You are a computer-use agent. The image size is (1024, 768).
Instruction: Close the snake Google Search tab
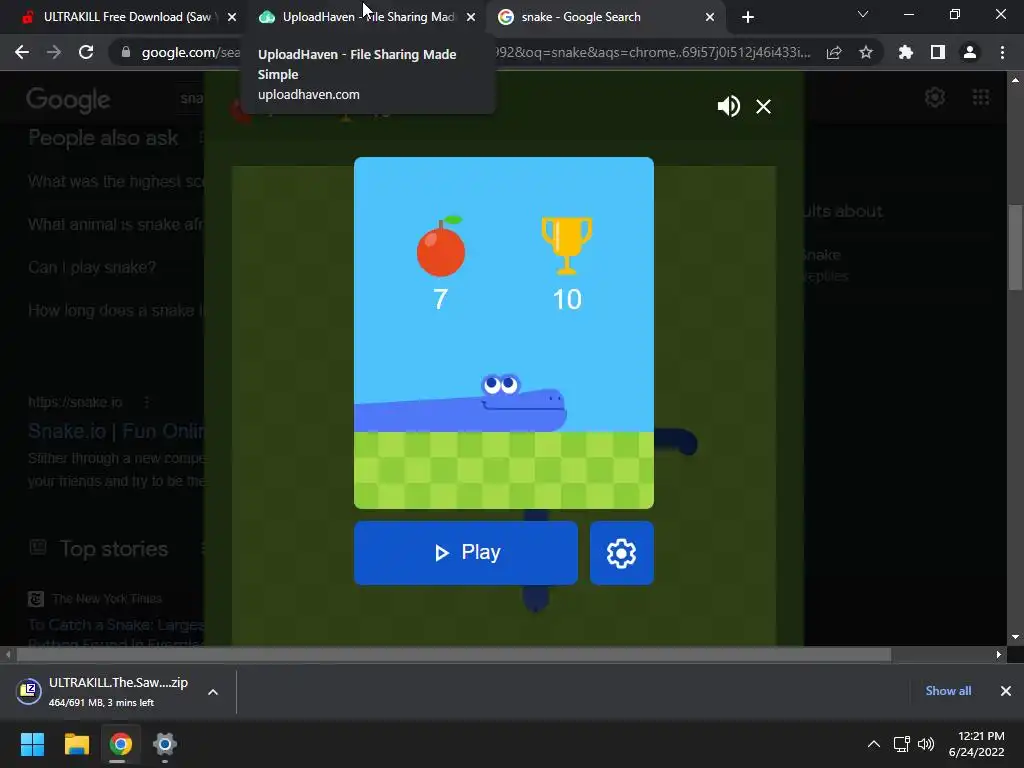click(710, 17)
